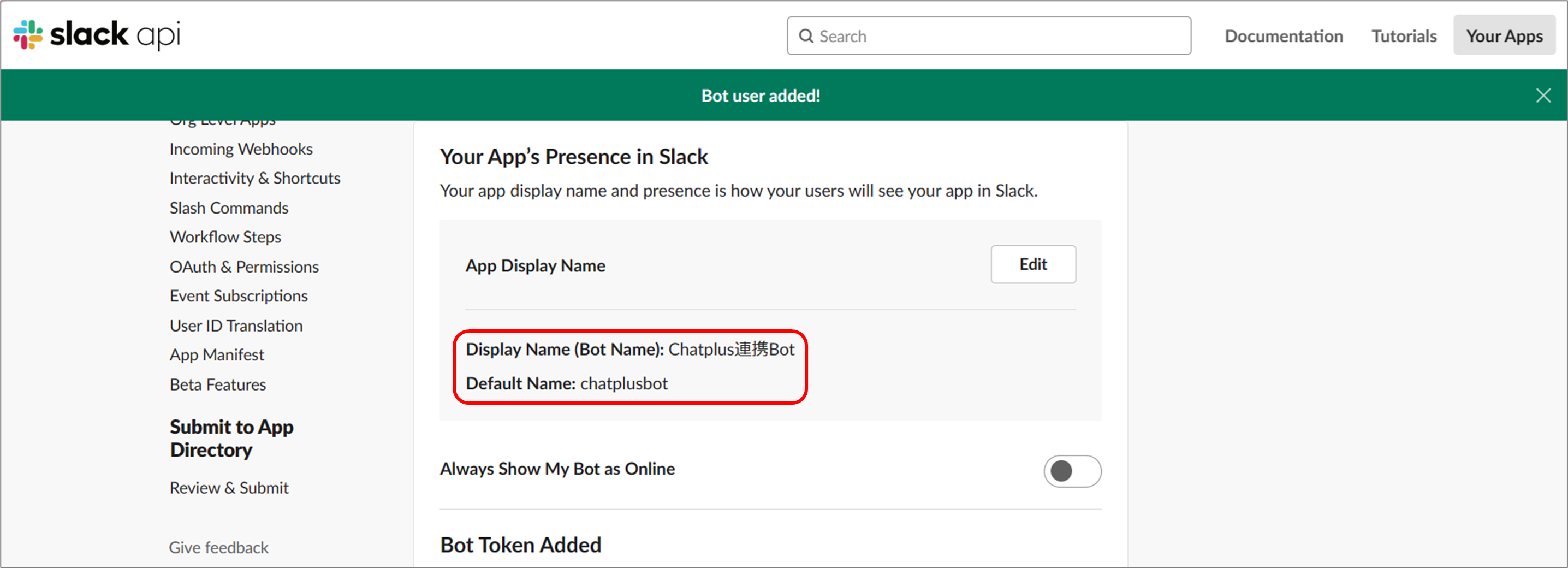This screenshot has width=1568, height=568.
Task: Open Workflow Steps in sidebar
Action: pyautogui.click(x=225, y=238)
